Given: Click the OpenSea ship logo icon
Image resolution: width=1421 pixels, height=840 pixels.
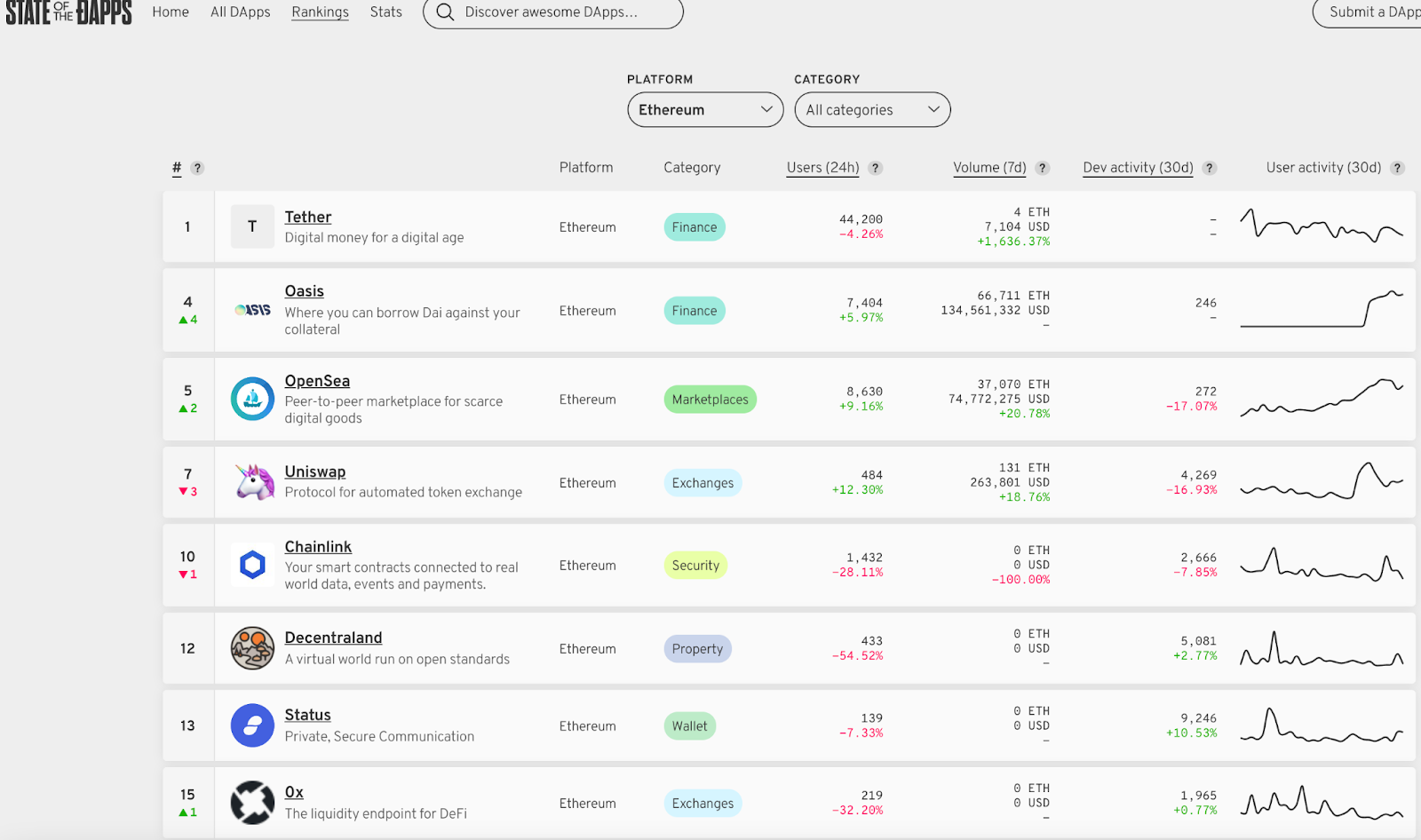Looking at the screenshot, I should pos(252,399).
